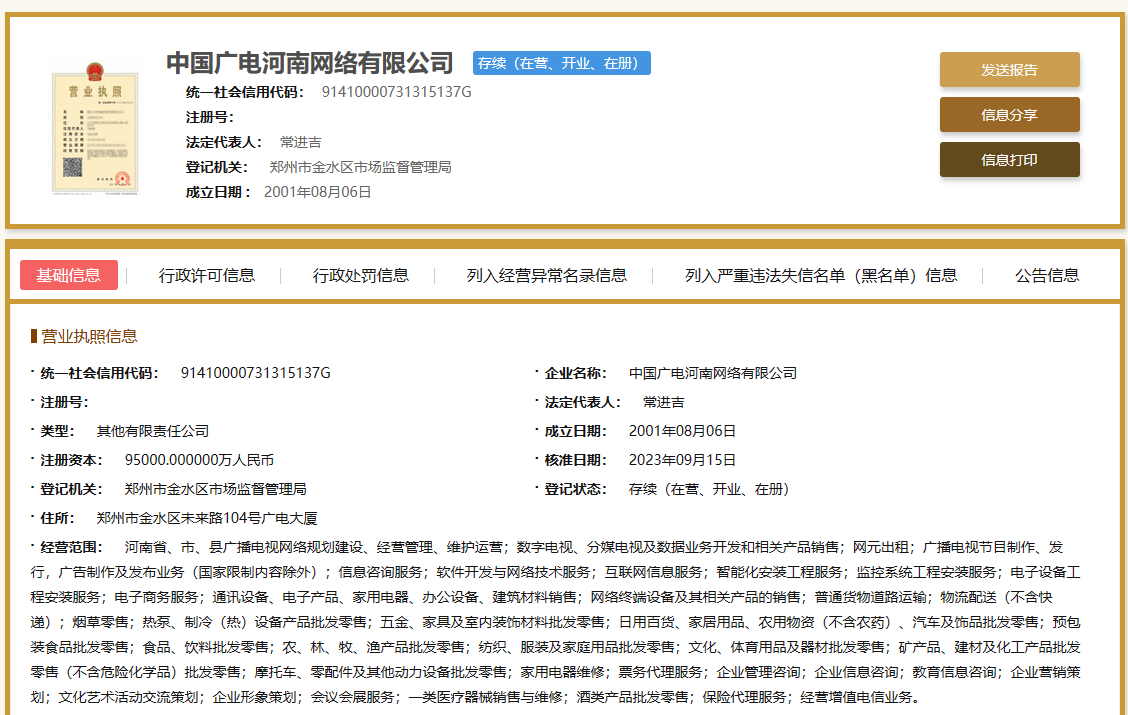Screen dimensions: 1128x715
Task: Click the 类型 label
Action: click(x=57, y=431)
